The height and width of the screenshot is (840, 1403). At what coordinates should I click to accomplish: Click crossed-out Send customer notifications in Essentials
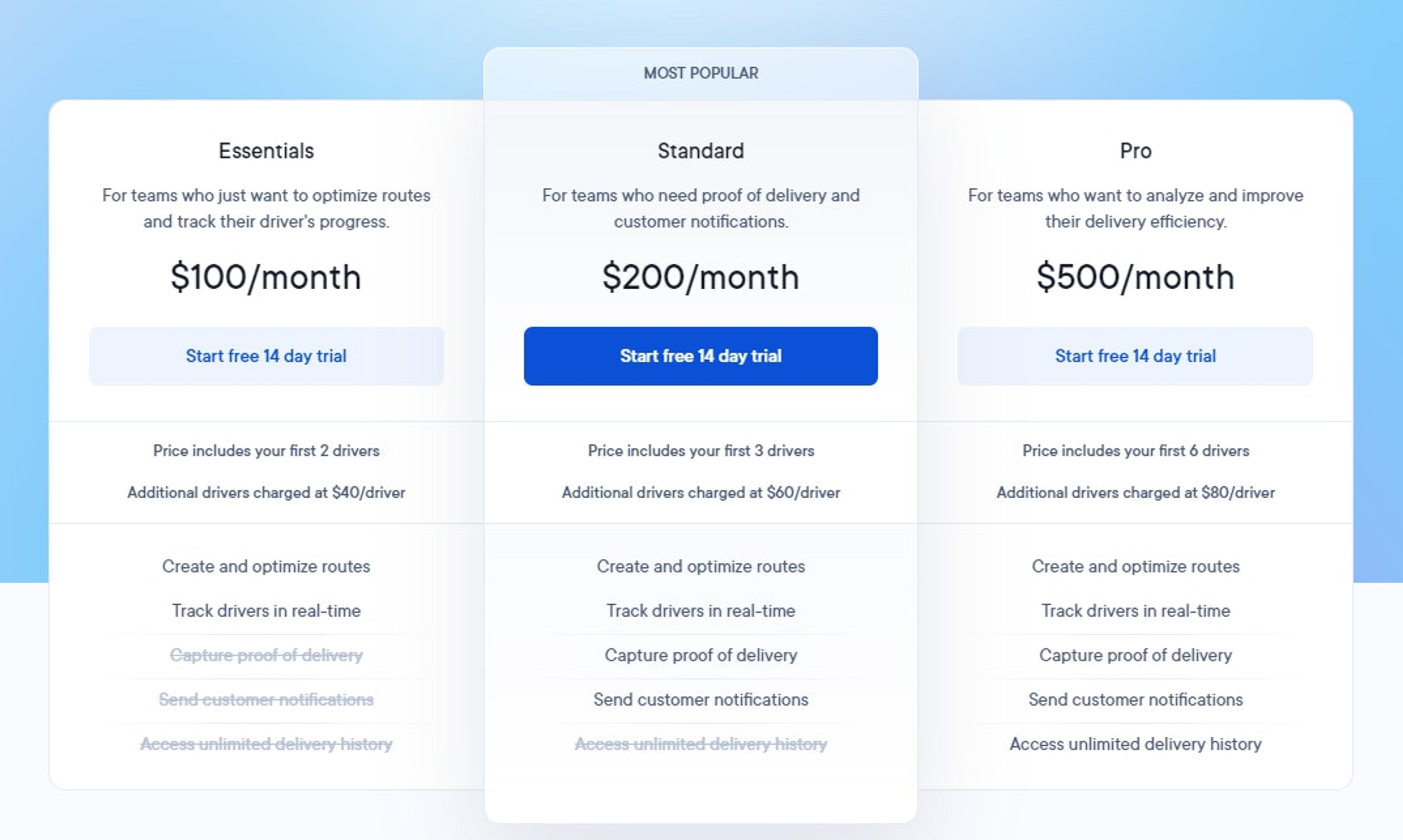click(x=266, y=700)
